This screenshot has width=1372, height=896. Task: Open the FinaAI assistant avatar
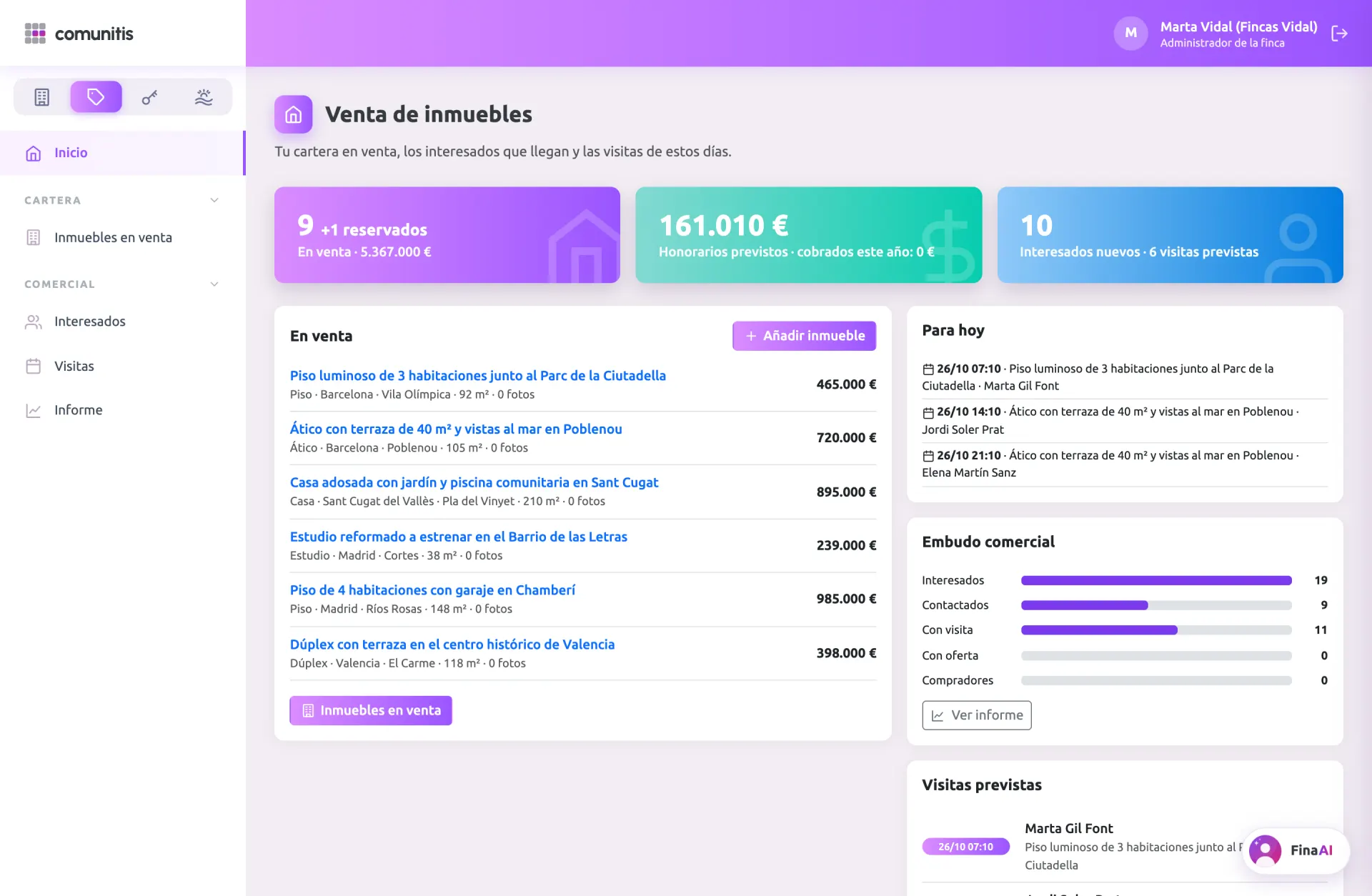pyautogui.click(x=1265, y=850)
